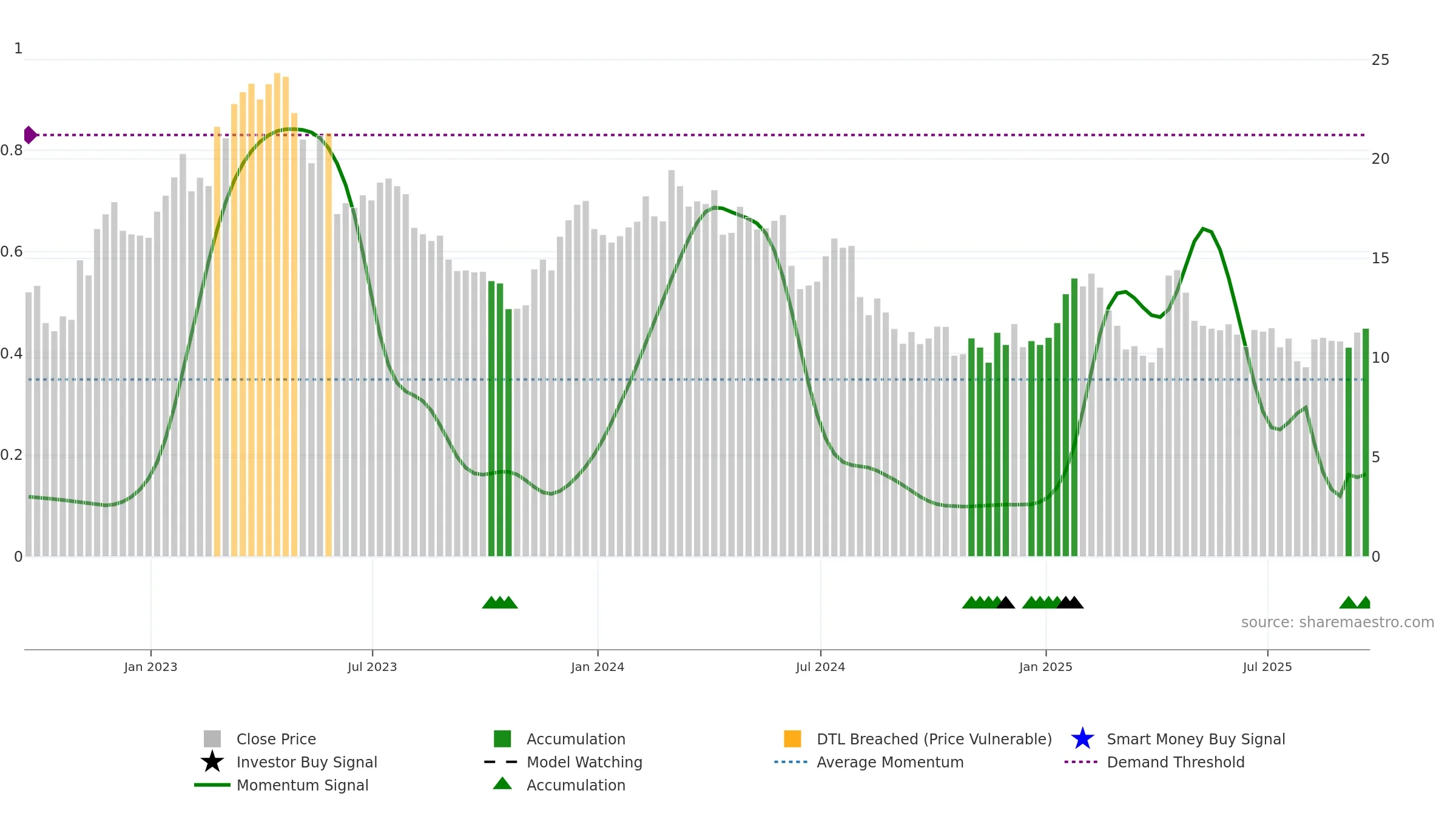Click the green Accumulation triangle legend icon
The height and width of the screenshot is (819, 1456).
point(502,784)
